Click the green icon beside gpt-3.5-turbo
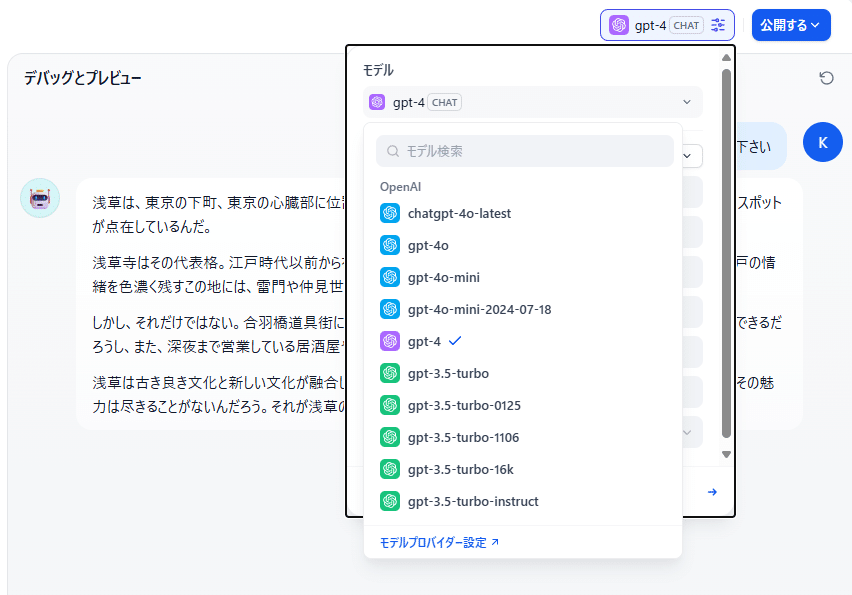The height and width of the screenshot is (595, 852). coord(390,373)
